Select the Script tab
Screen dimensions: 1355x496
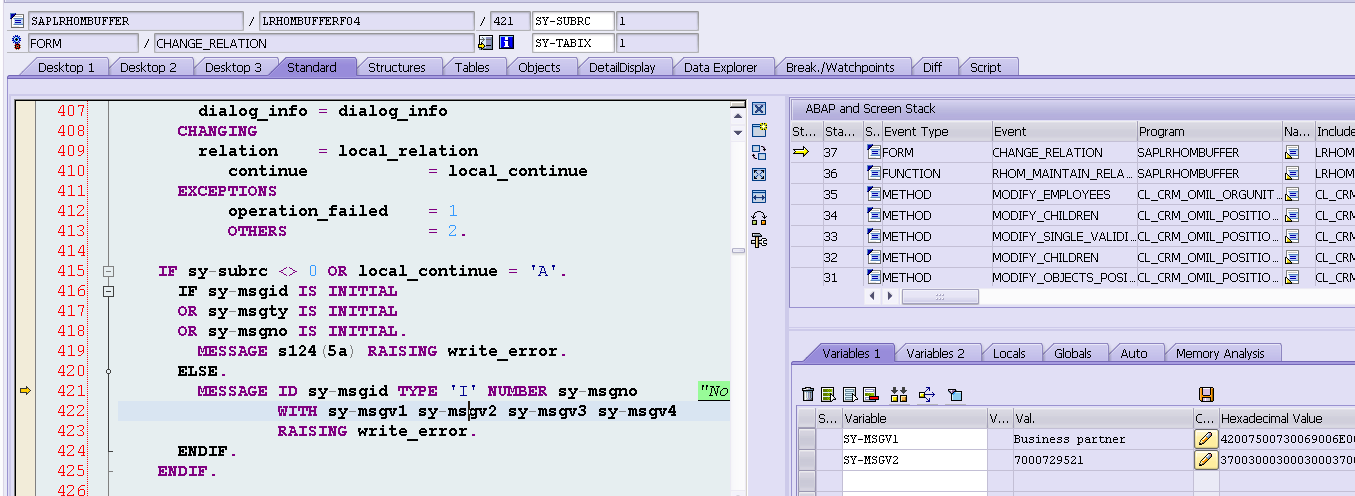coord(986,67)
